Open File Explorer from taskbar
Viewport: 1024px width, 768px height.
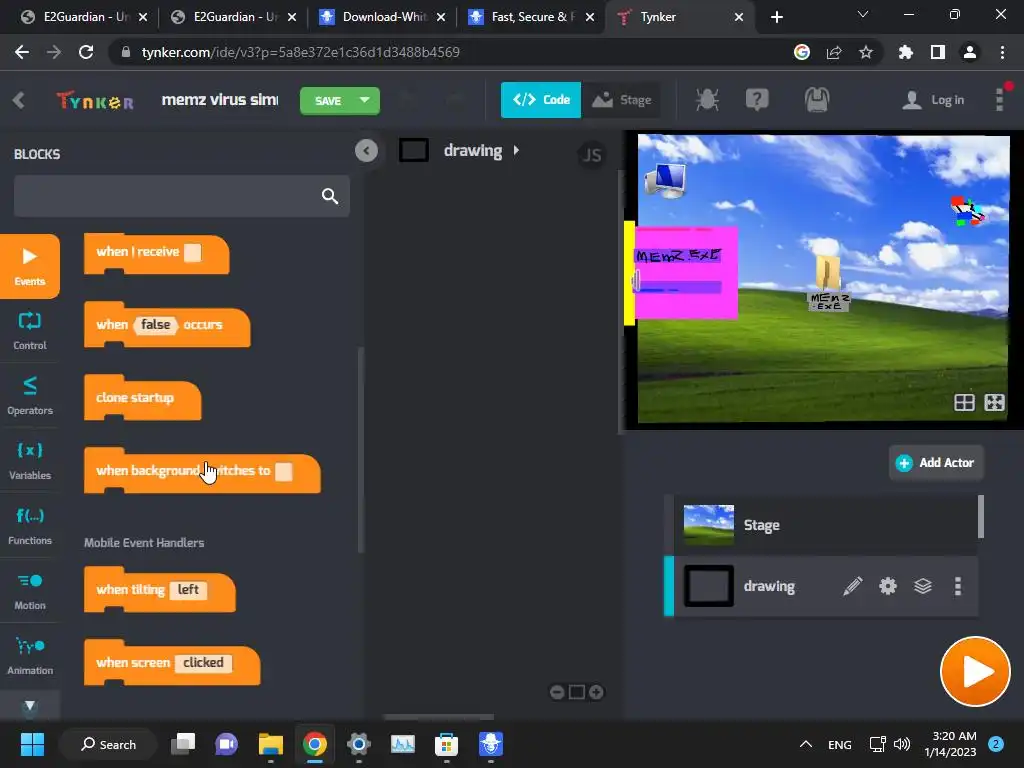pyautogui.click(x=270, y=744)
